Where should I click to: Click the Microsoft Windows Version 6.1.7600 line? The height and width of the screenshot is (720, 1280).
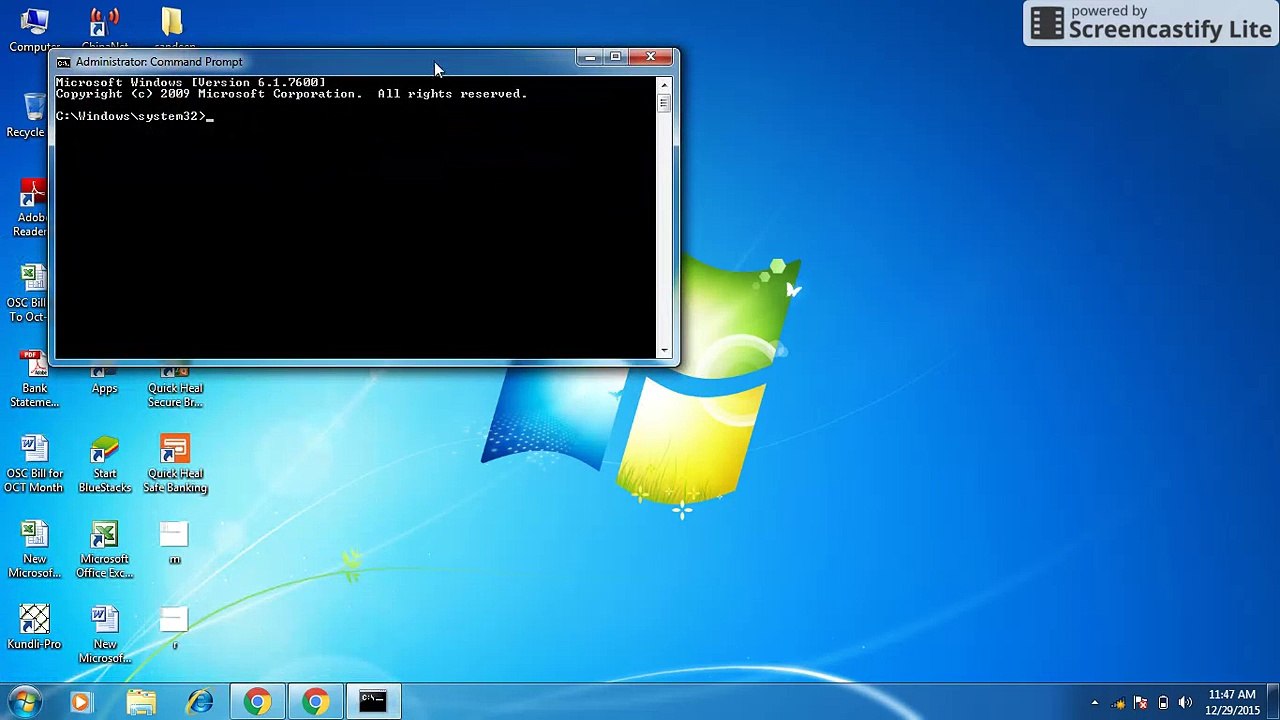tap(191, 82)
